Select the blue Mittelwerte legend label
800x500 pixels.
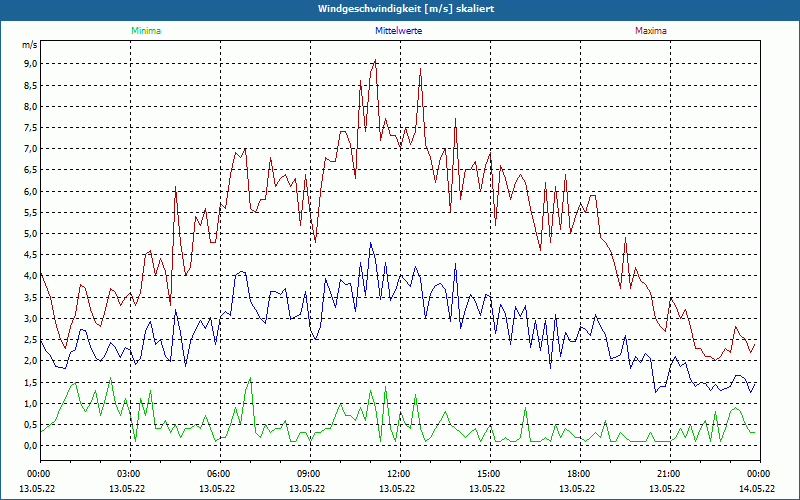pos(398,31)
